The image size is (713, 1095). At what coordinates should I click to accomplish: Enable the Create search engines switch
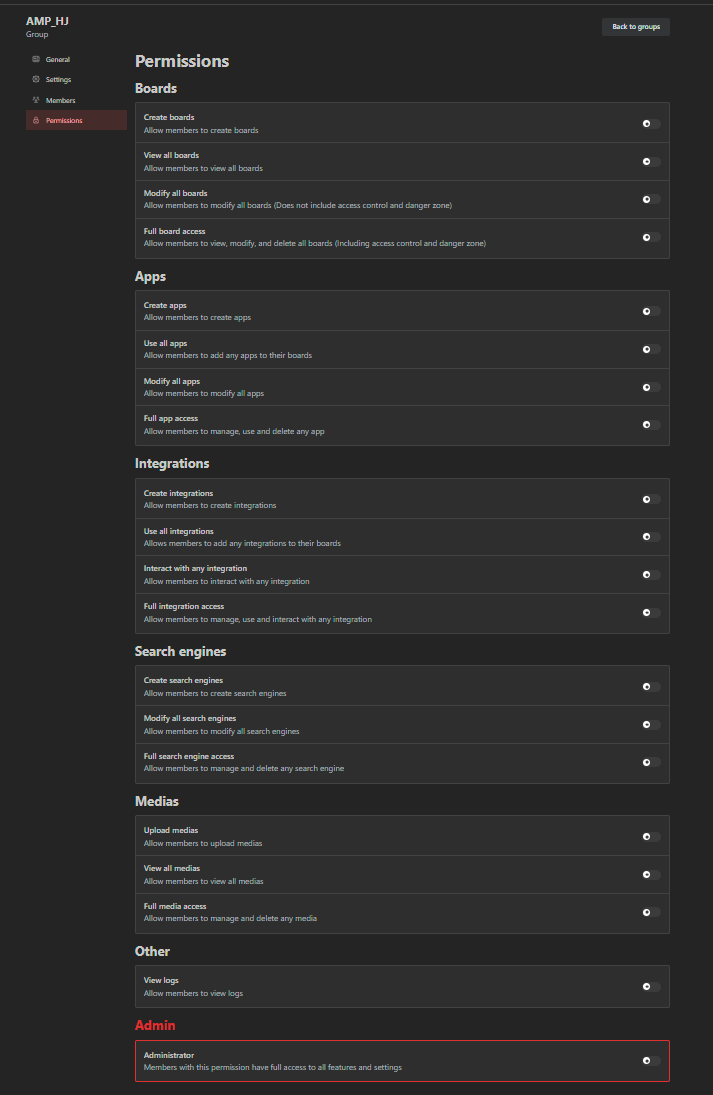[651, 687]
